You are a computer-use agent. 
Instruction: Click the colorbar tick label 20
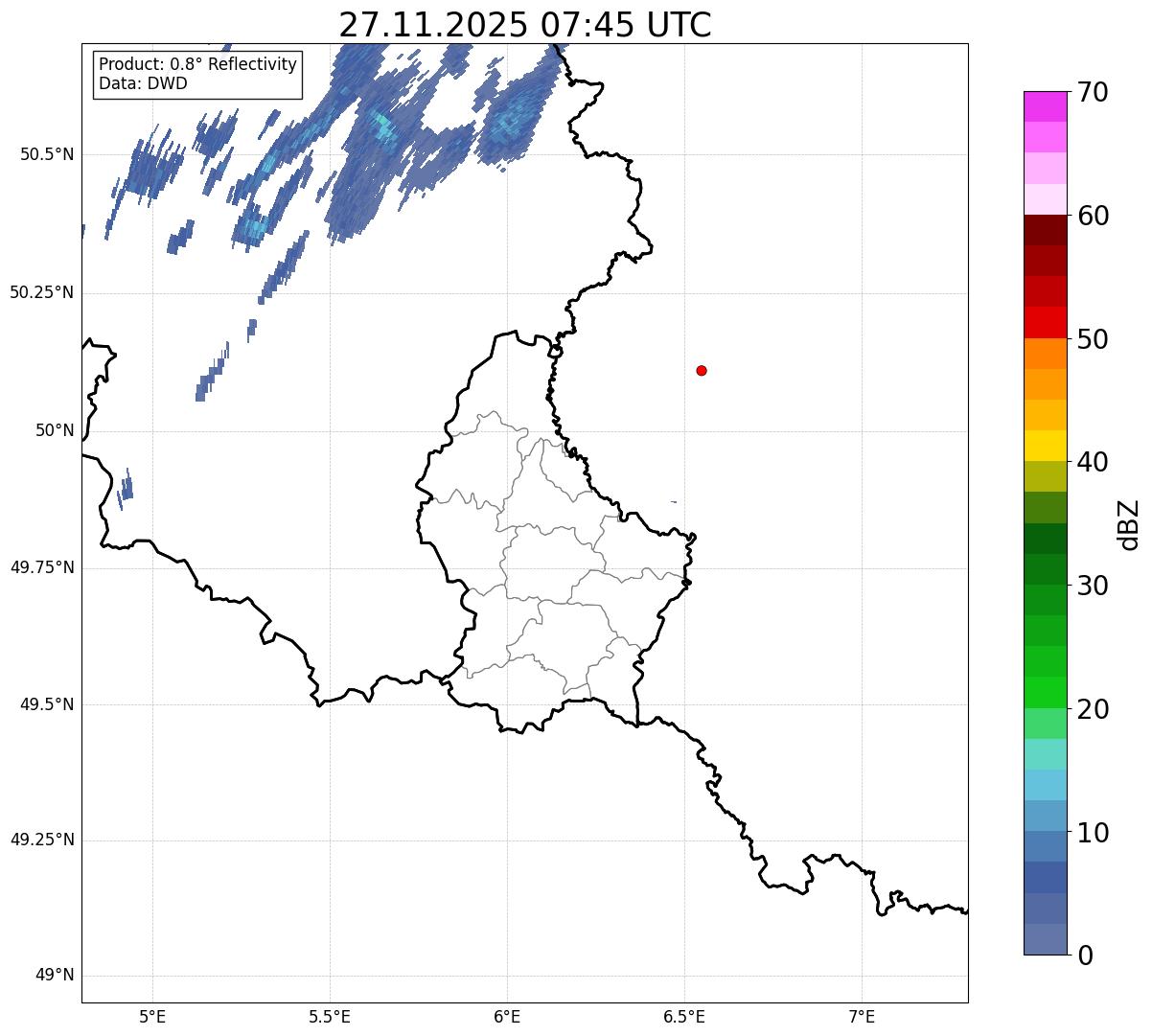(1093, 709)
